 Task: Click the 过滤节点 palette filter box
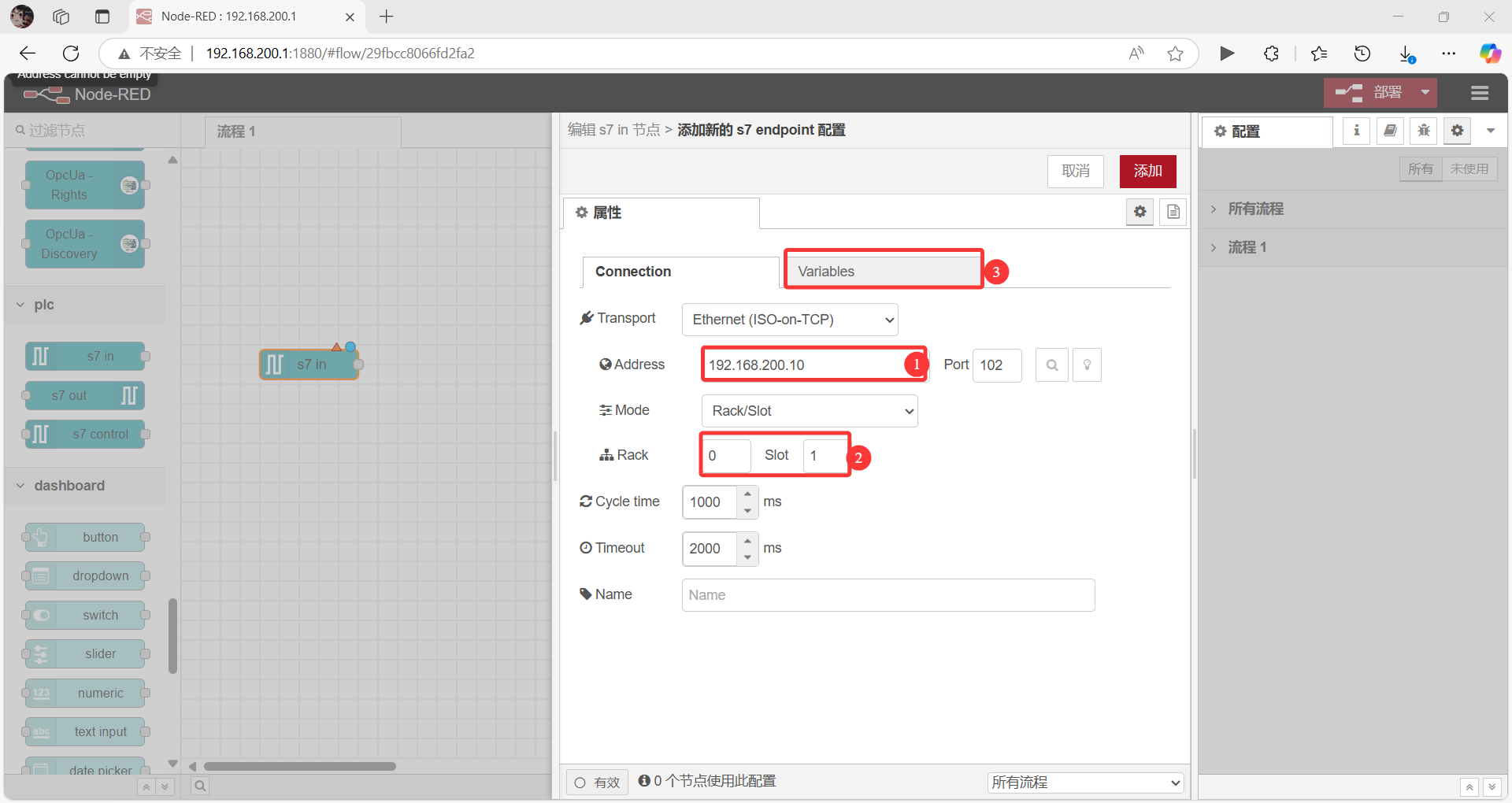point(93,131)
